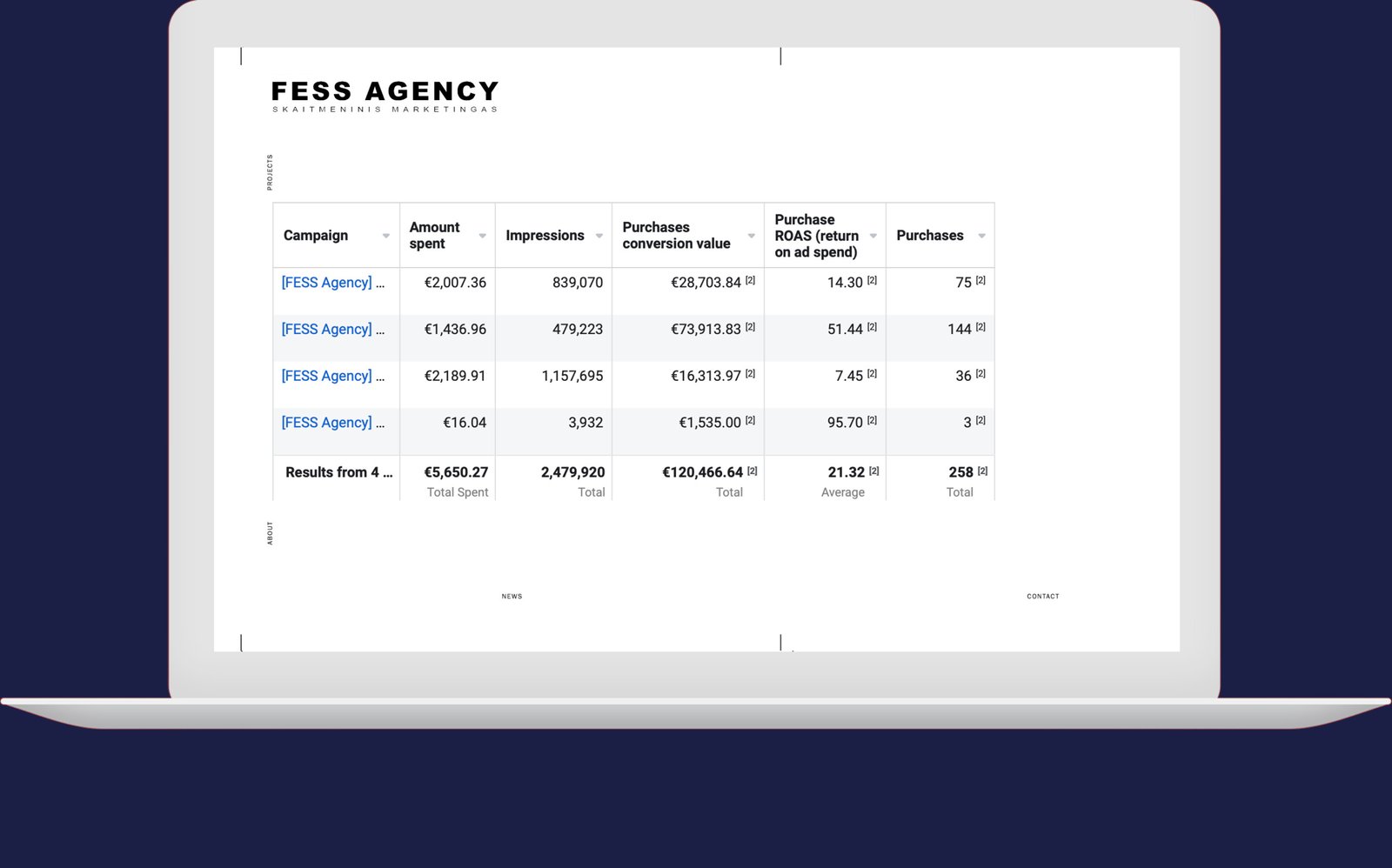Viewport: 1392px width, 868px height.
Task: Select the 21.32 average ROAS value
Action: tap(847, 472)
